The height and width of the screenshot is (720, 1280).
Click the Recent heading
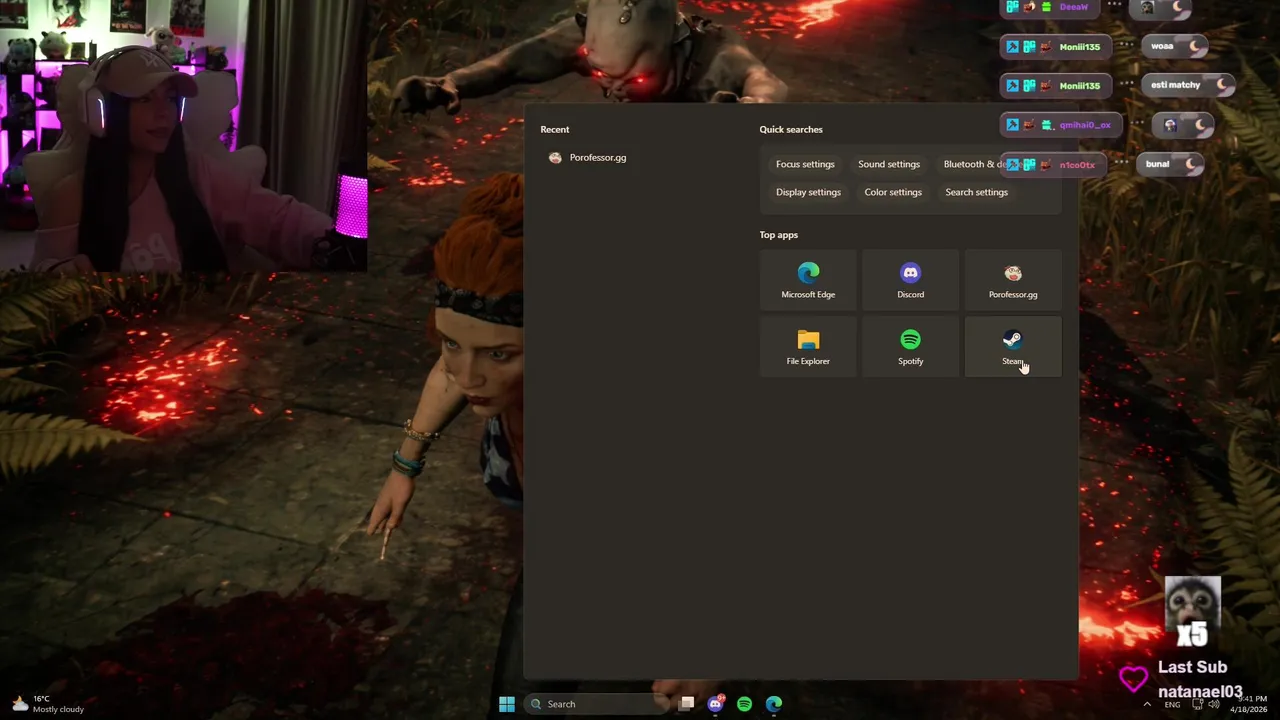point(555,129)
